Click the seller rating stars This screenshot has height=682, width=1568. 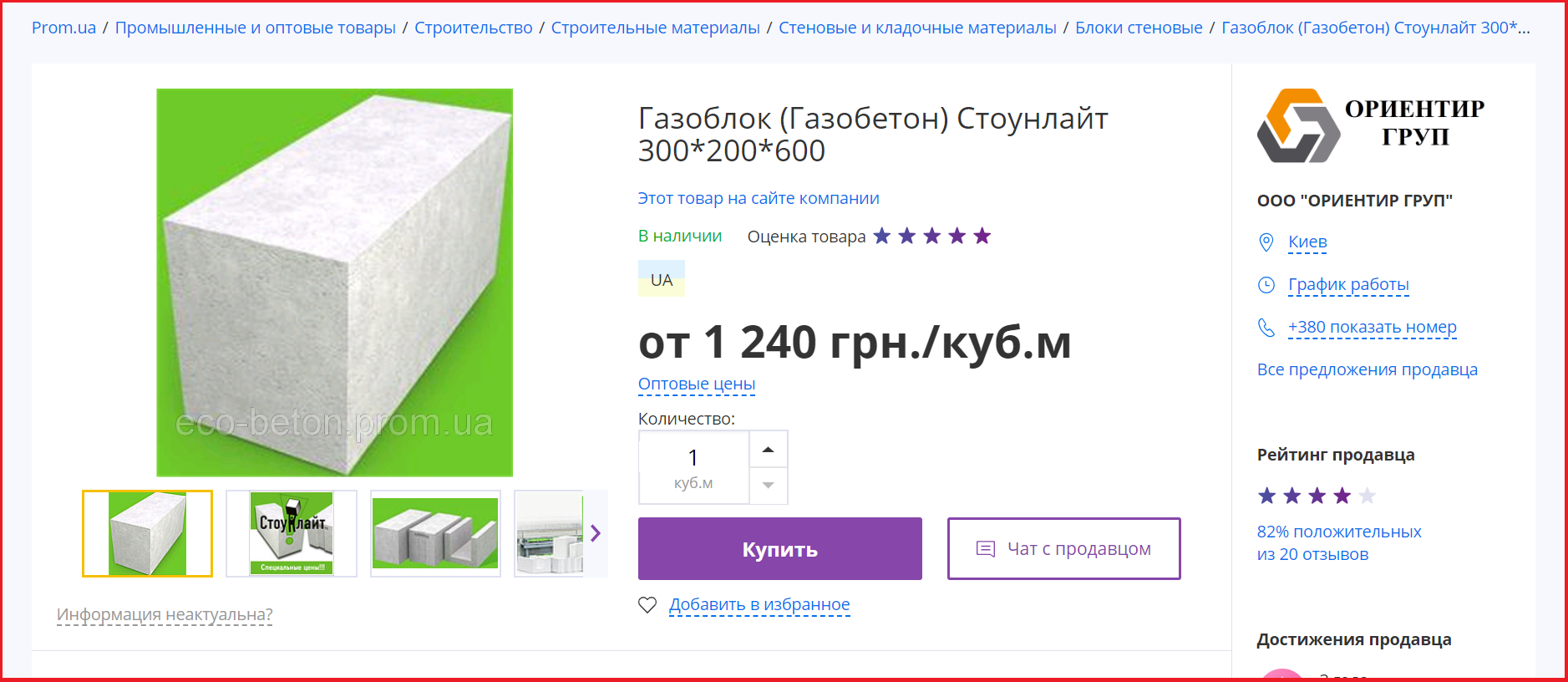pos(1317,496)
